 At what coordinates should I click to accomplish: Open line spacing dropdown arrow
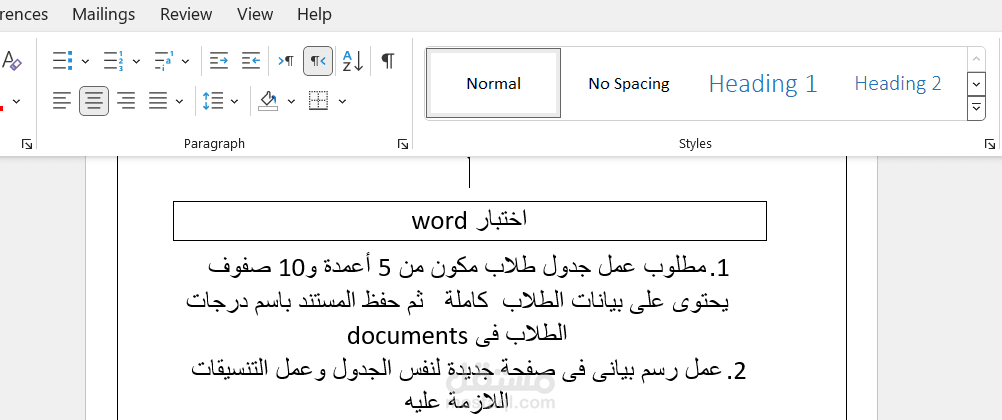pos(235,101)
